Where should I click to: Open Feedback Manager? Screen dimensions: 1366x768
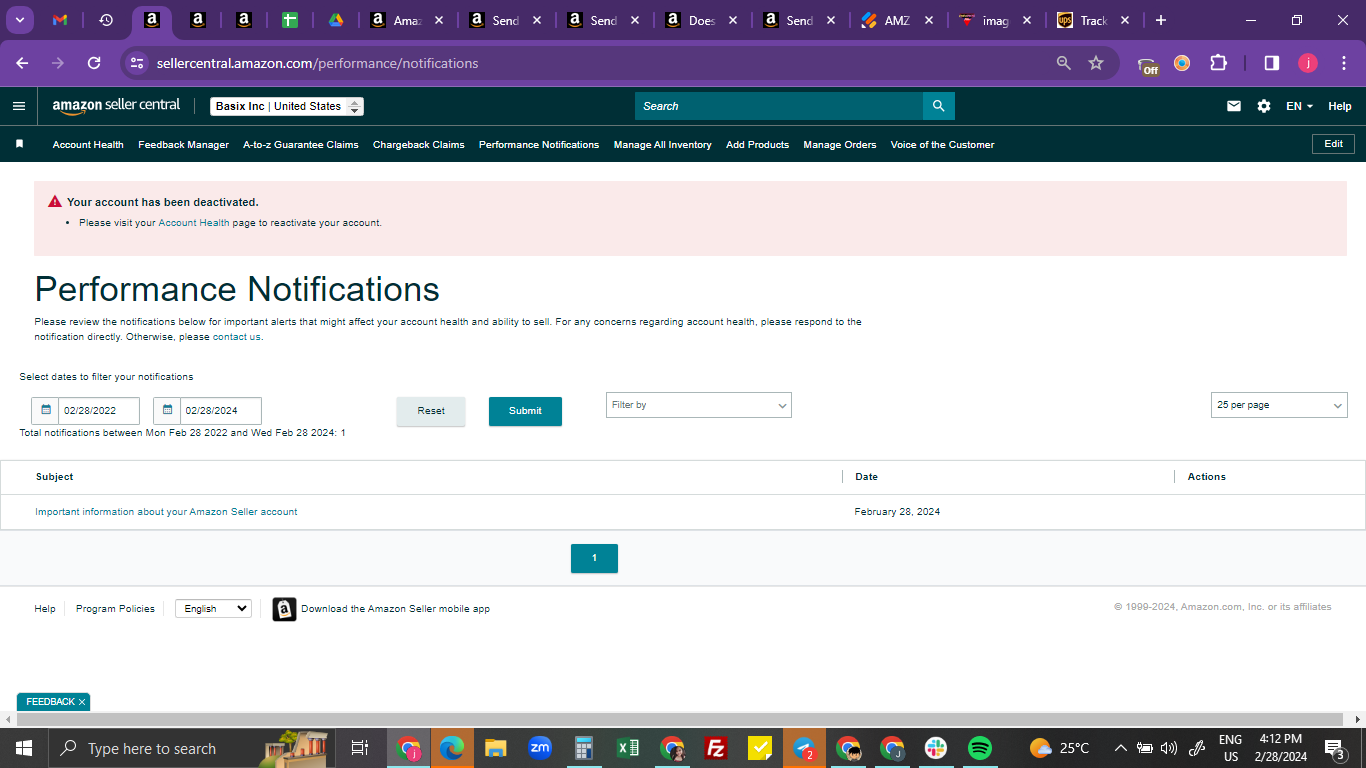(183, 145)
